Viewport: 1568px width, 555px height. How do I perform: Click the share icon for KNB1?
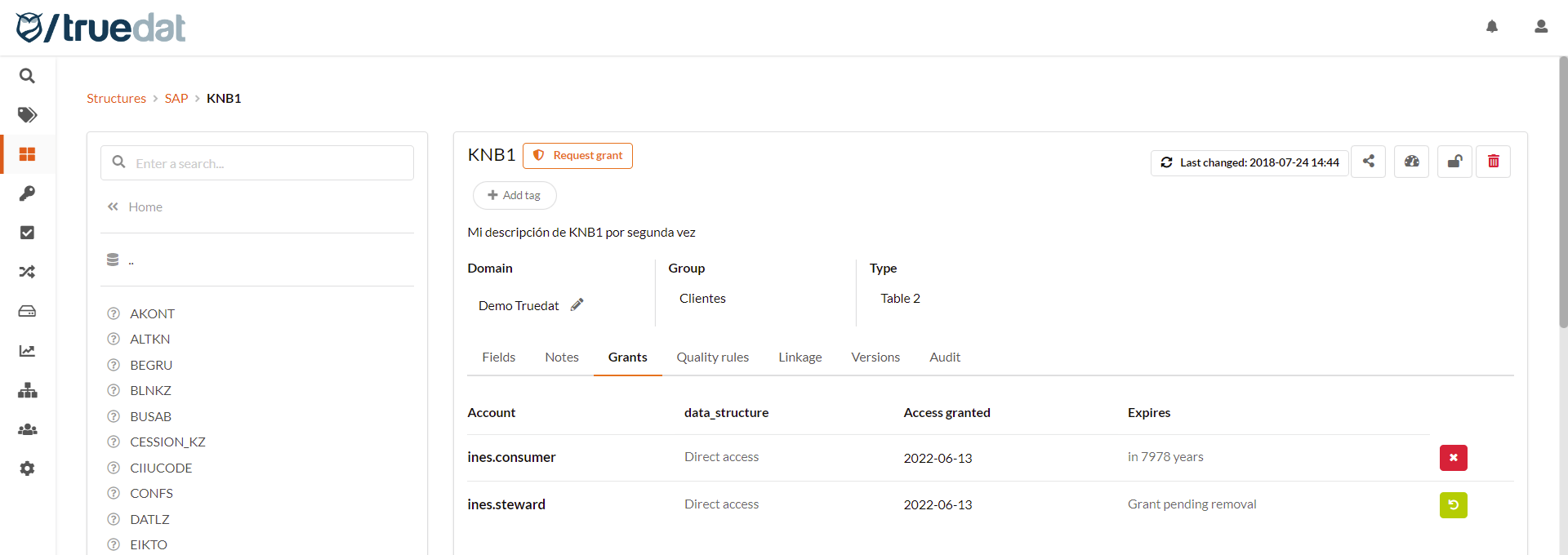[1368, 162]
